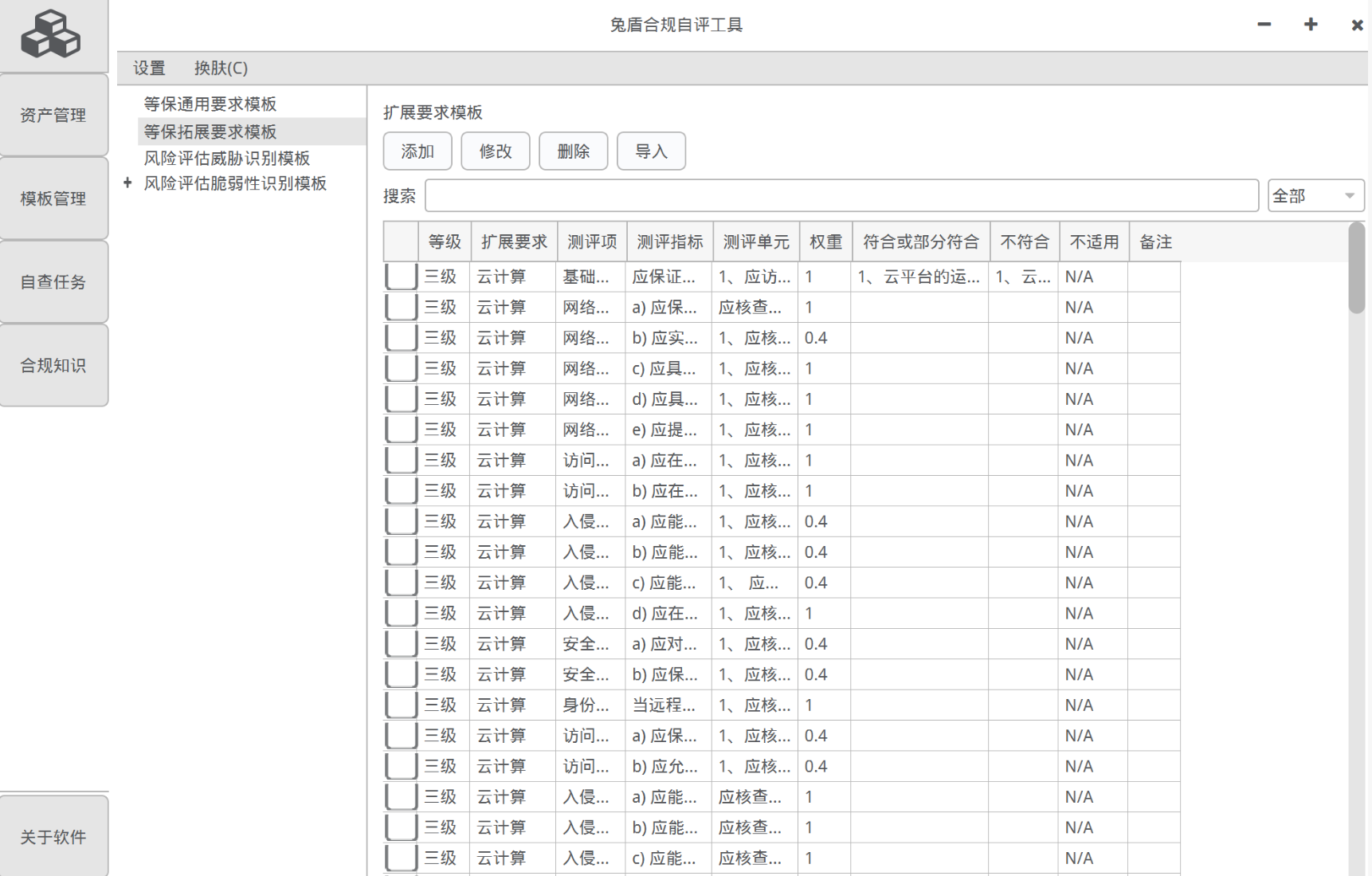Click inside the 搜索 input field

(841, 195)
